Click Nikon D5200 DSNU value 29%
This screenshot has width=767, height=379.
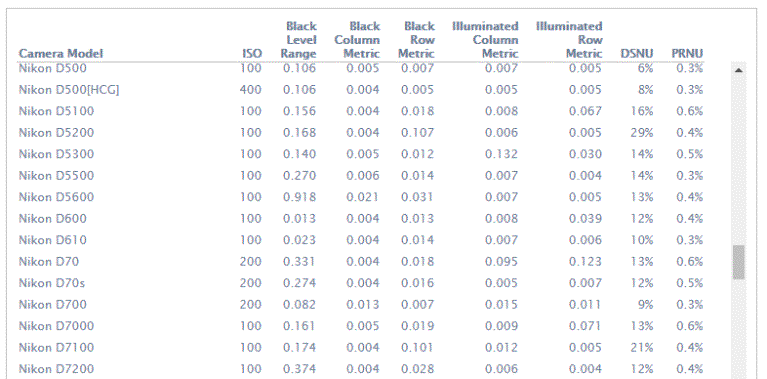[x=642, y=133]
